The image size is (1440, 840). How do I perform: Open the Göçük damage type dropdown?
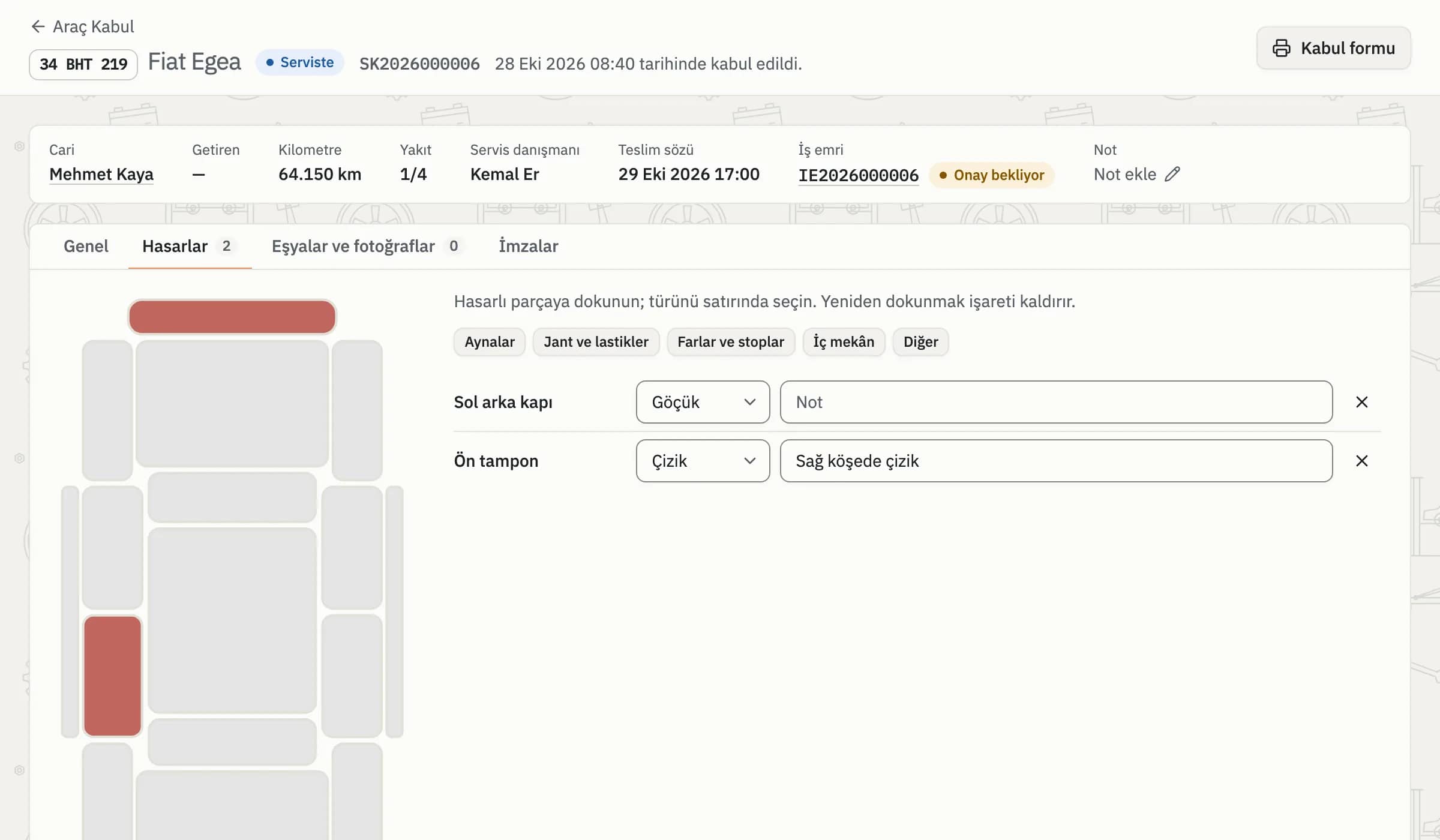coord(703,402)
